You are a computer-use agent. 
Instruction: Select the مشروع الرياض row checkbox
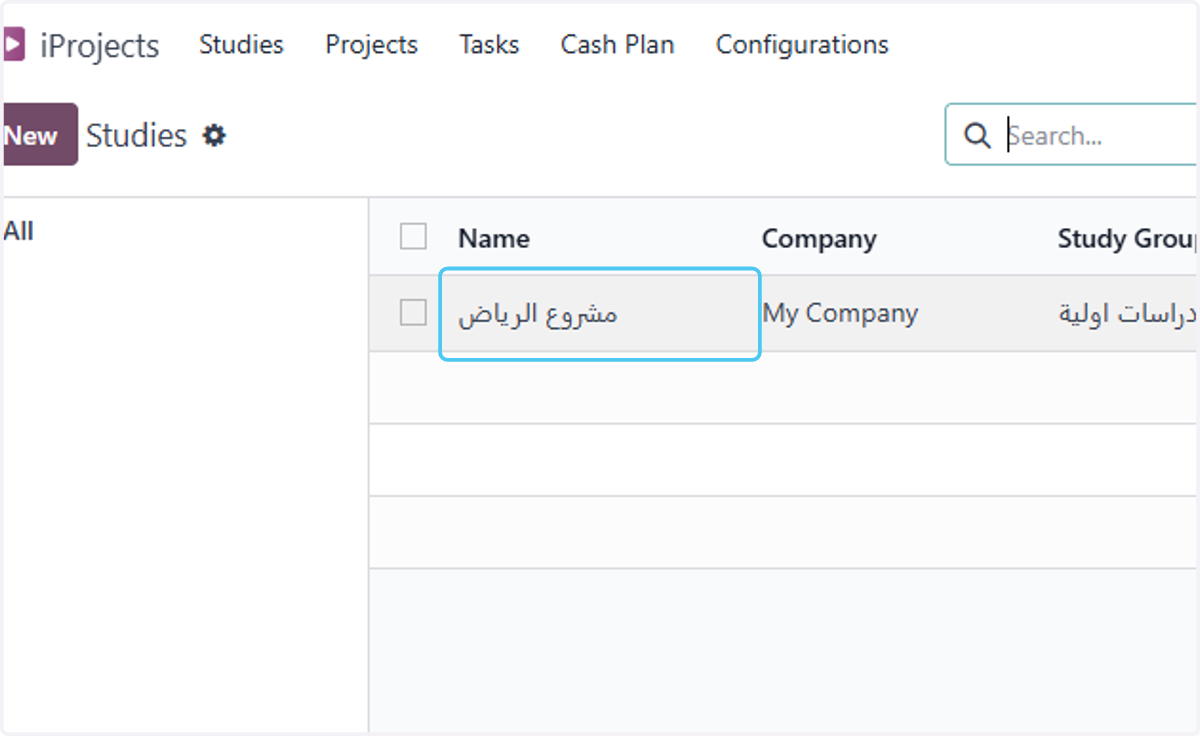(x=413, y=313)
